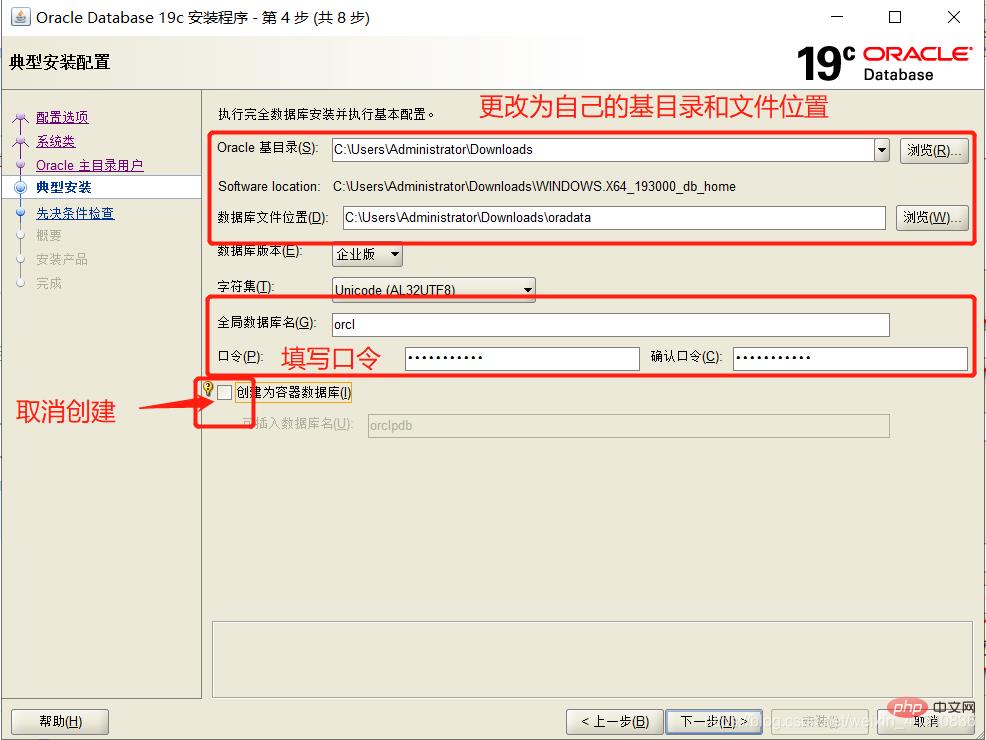Click the 典型安装 step indicator icon
The image size is (986, 740).
pyautogui.click(x=20, y=187)
